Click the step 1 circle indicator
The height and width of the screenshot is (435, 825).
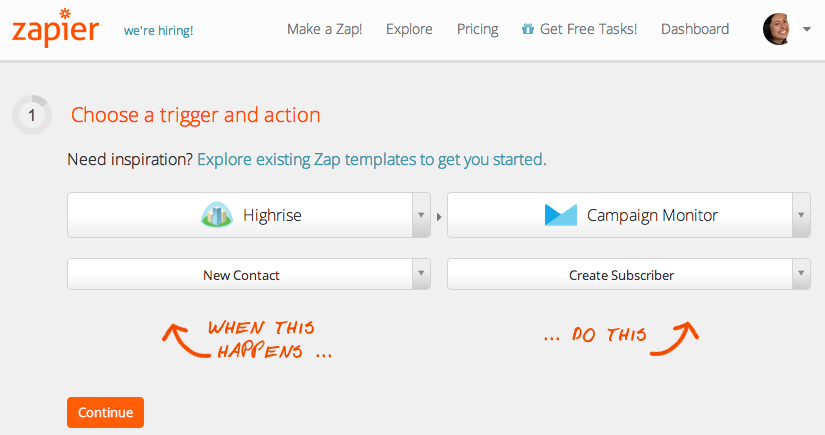click(x=32, y=115)
